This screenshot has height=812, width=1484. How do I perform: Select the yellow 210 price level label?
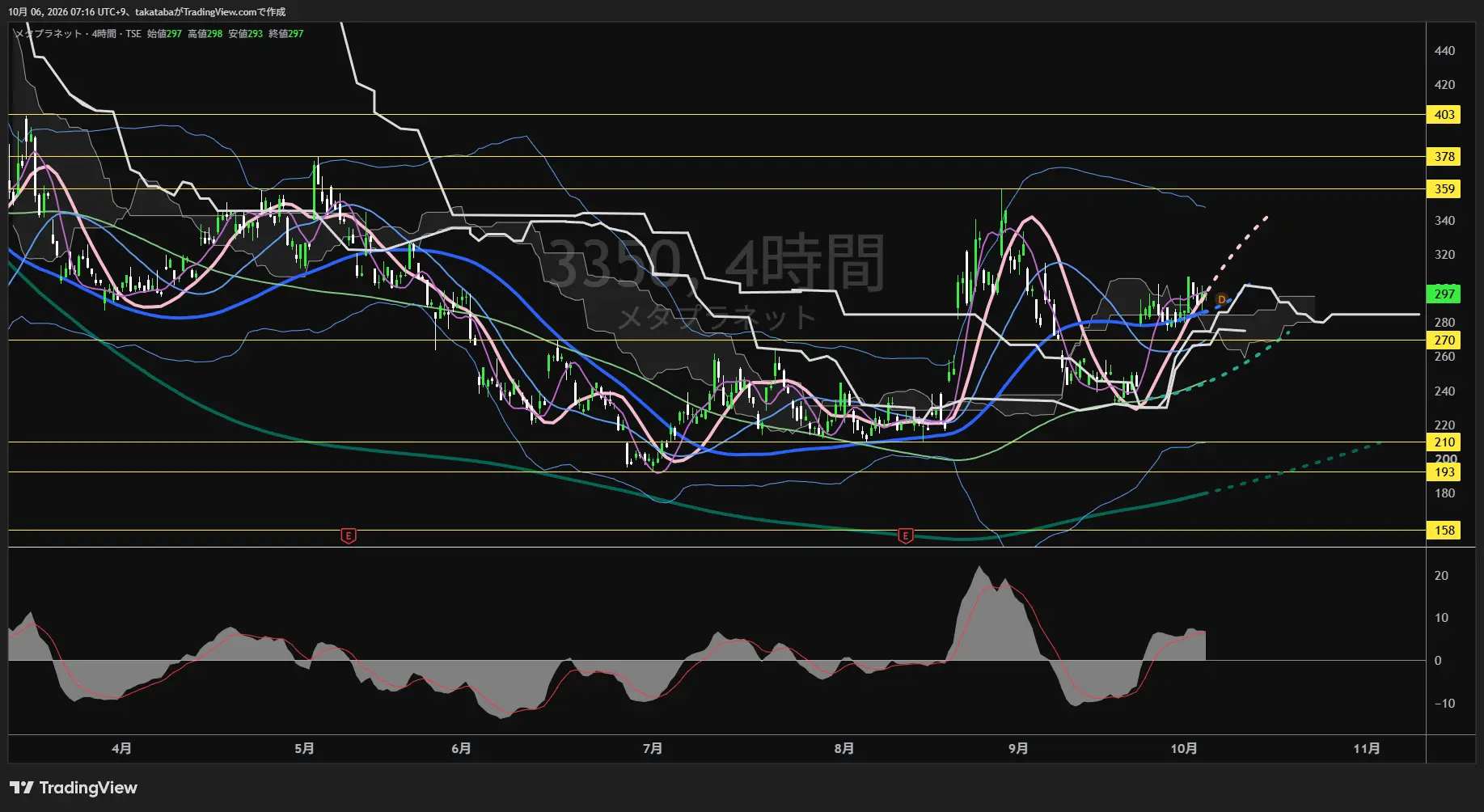1444,442
